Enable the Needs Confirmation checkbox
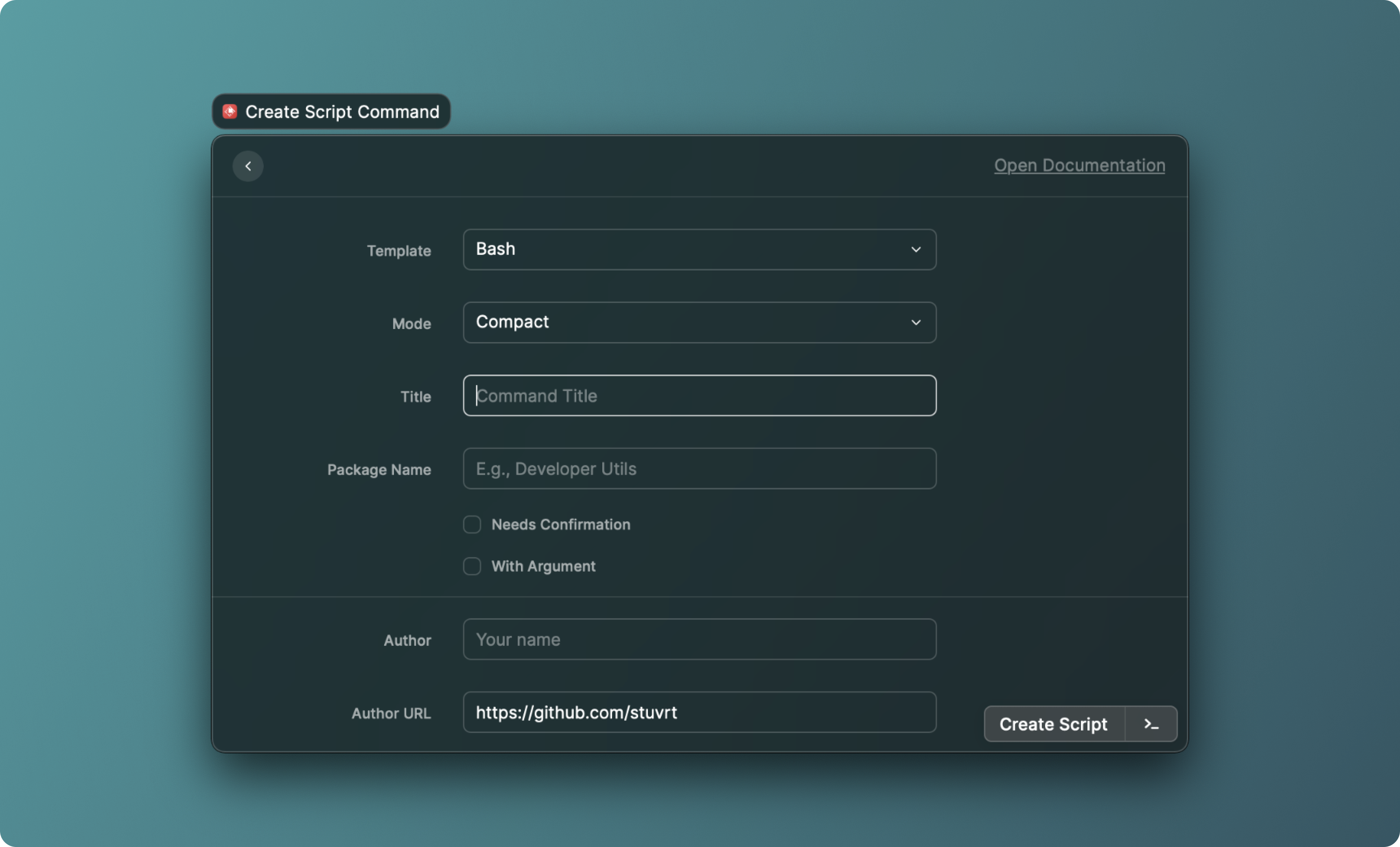 (471, 524)
